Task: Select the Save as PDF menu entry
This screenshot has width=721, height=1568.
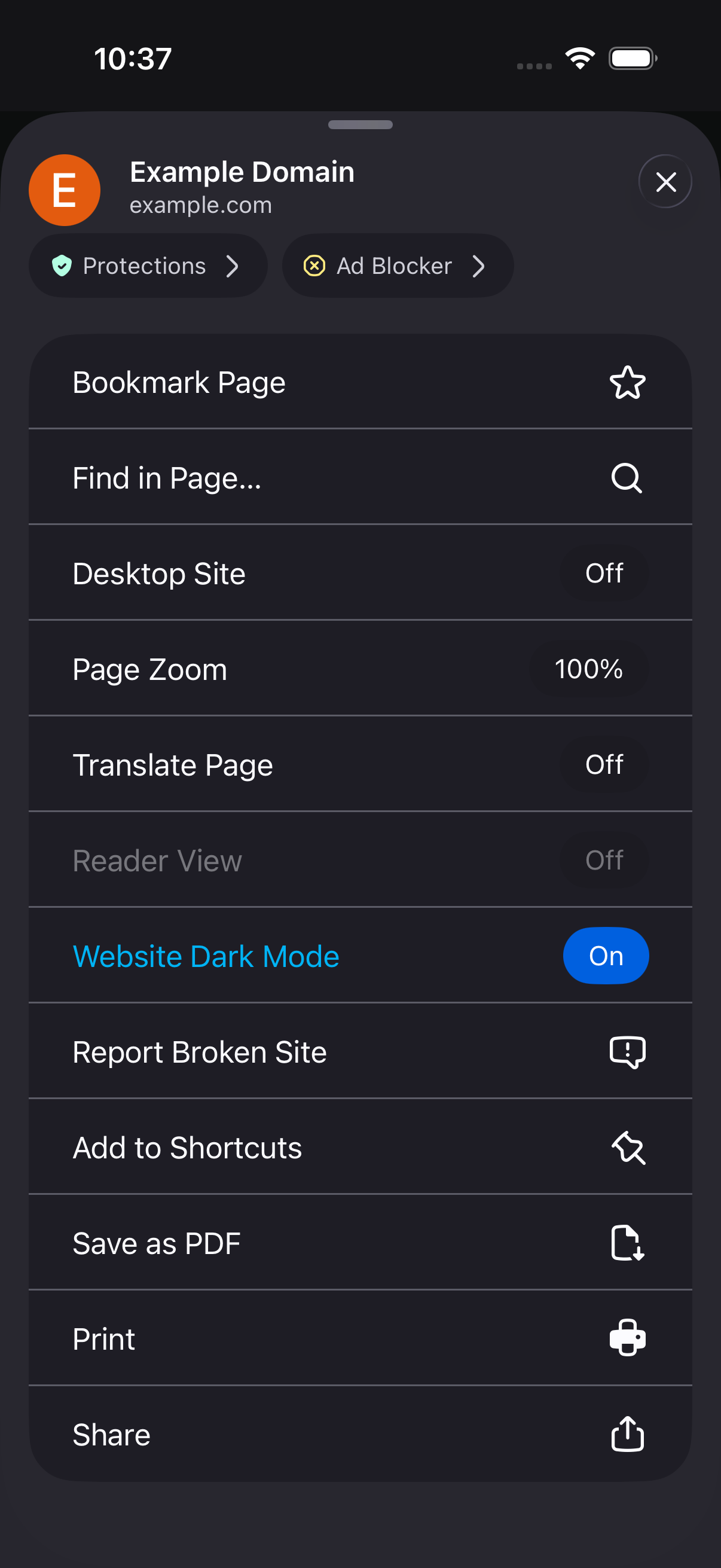Action: pyautogui.click(x=360, y=1243)
